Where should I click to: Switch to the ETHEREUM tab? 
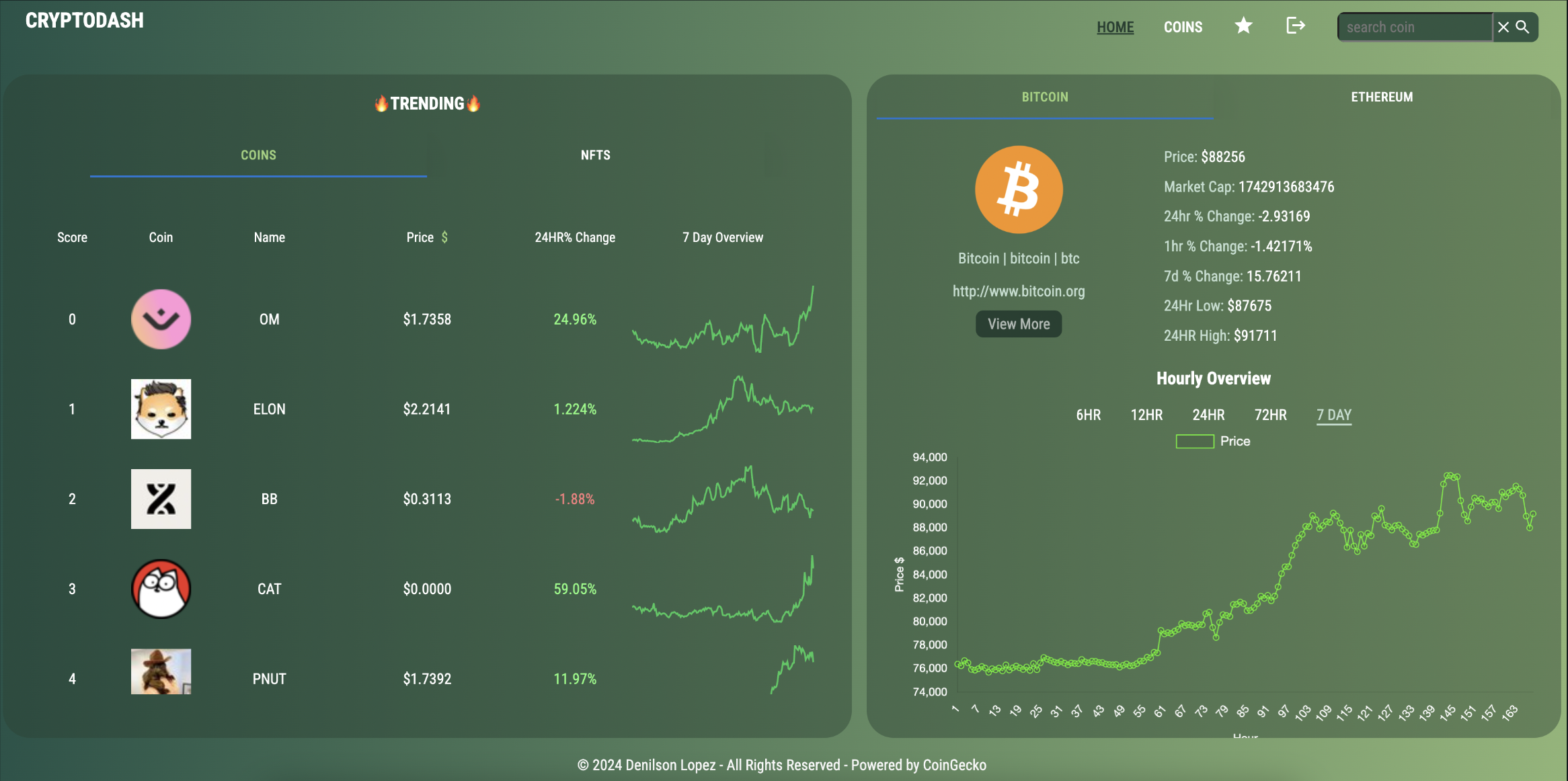pyautogui.click(x=1382, y=97)
